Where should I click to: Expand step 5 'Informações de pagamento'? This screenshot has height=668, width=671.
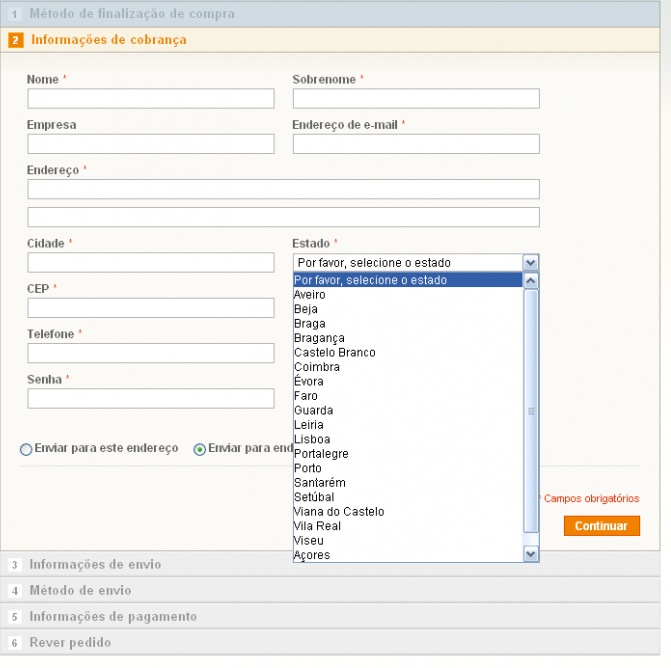(x=113, y=617)
